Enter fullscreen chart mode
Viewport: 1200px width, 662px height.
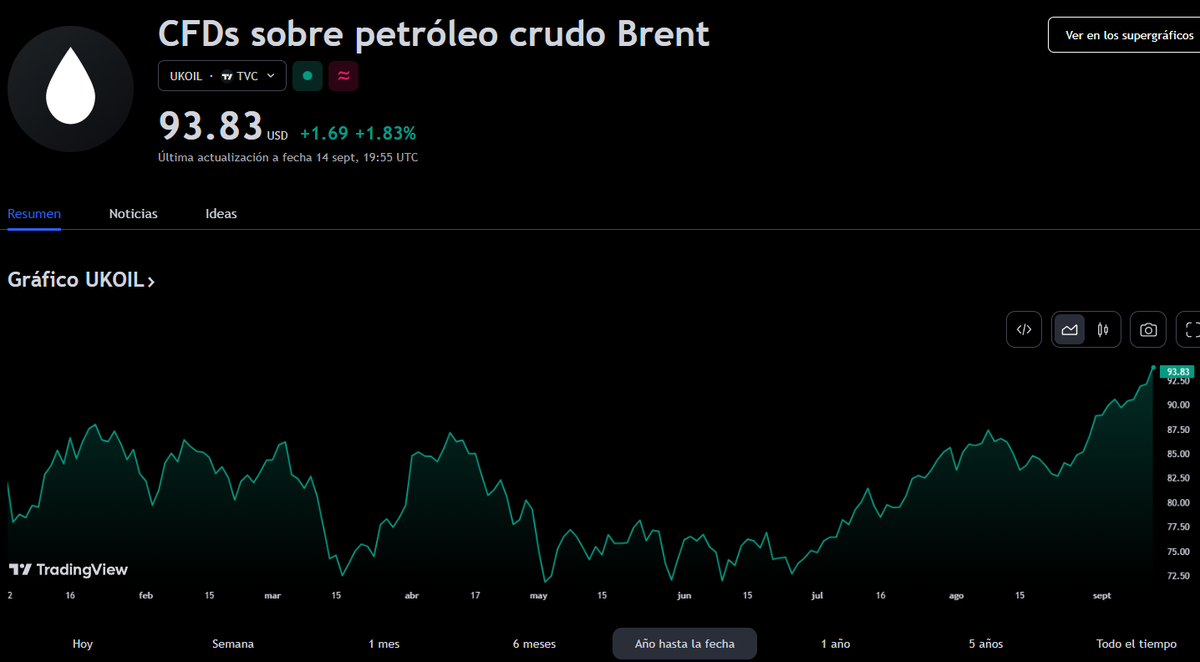(x=1190, y=329)
